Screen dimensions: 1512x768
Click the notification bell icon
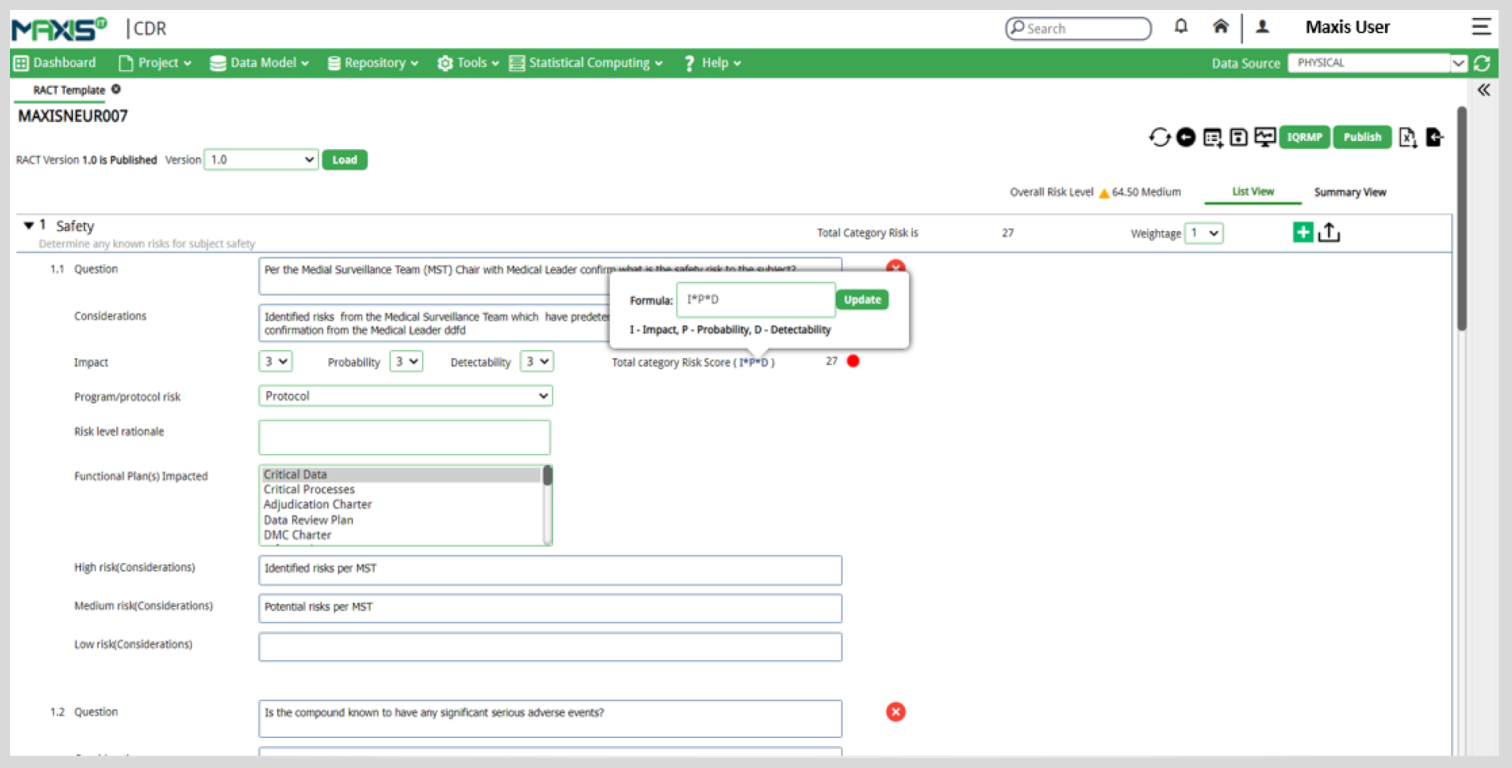point(1181,27)
